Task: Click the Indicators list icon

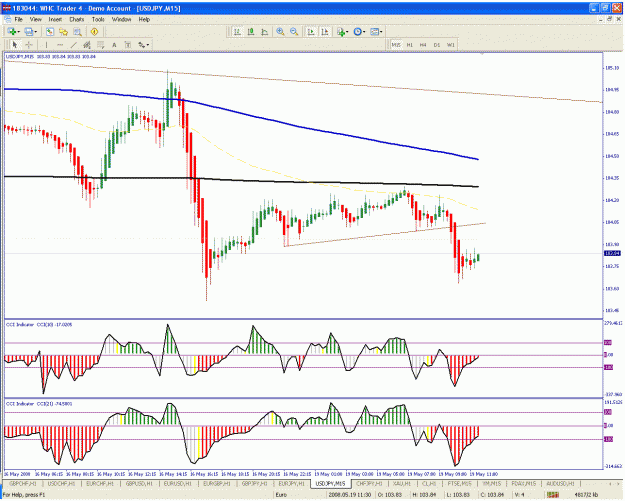Action: (x=341, y=31)
